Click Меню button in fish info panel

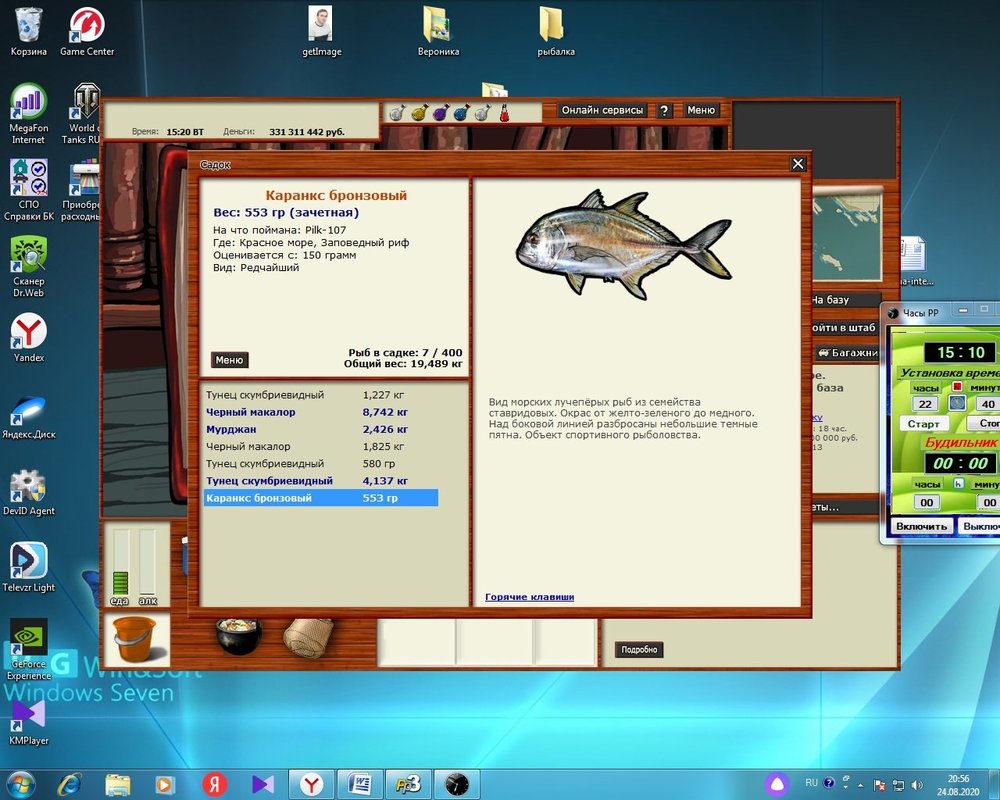pos(229,360)
